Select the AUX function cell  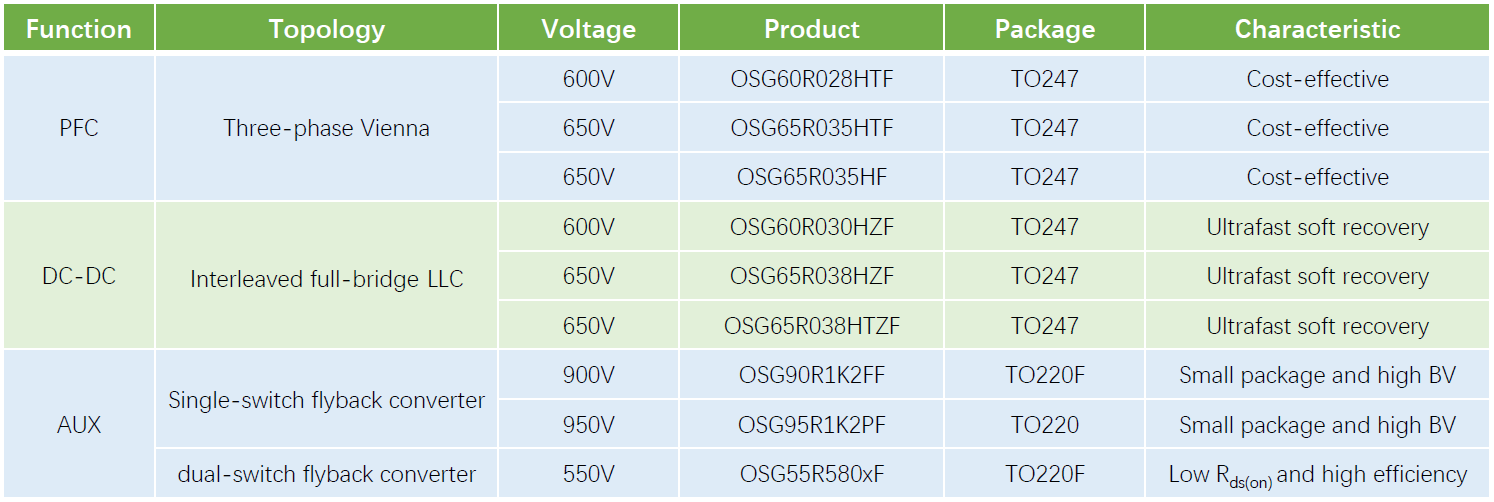coord(79,425)
